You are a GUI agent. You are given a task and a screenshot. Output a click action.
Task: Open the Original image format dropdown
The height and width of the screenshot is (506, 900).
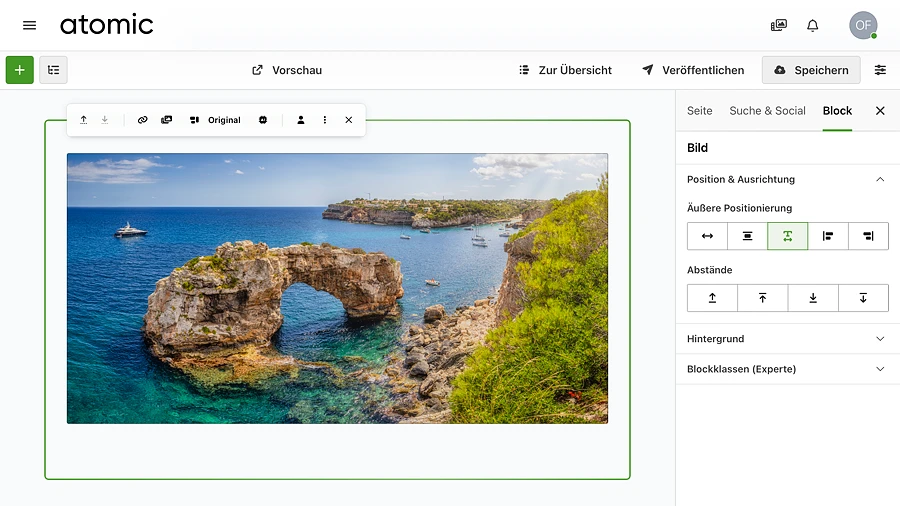(216, 120)
